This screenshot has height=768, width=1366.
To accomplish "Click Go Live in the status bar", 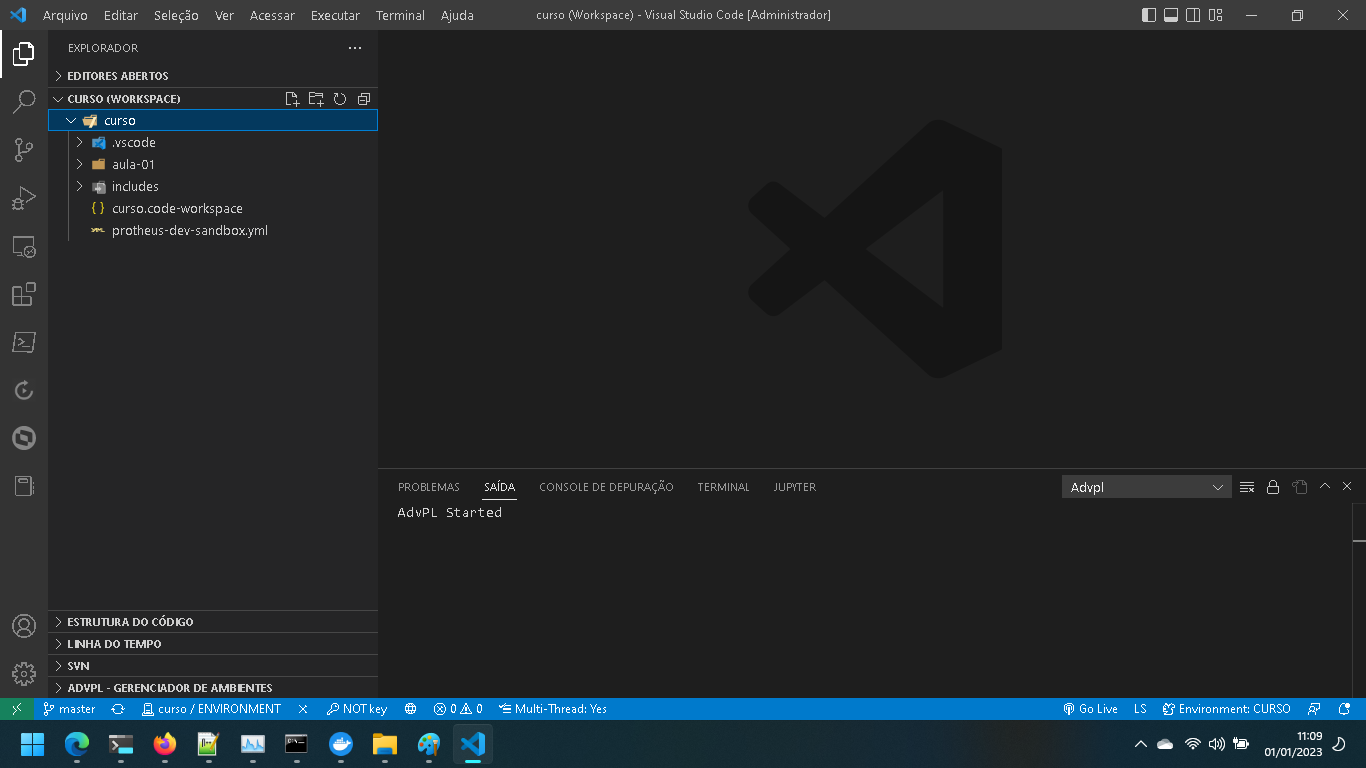I will (x=1093, y=708).
